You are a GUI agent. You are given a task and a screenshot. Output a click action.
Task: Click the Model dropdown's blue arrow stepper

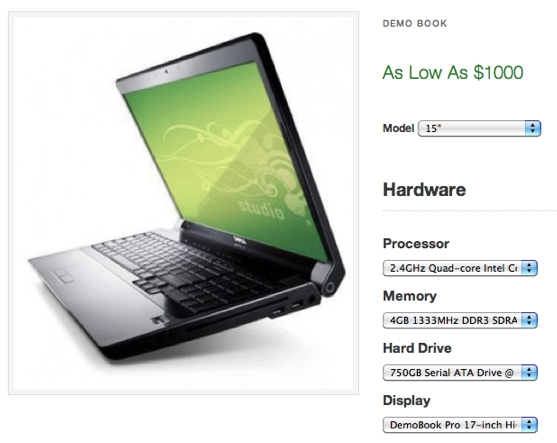coord(532,128)
